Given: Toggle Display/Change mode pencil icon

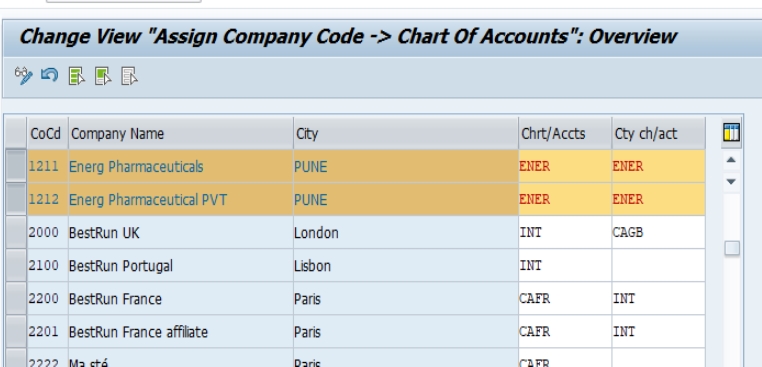Looking at the screenshot, I should coord(23,76).
